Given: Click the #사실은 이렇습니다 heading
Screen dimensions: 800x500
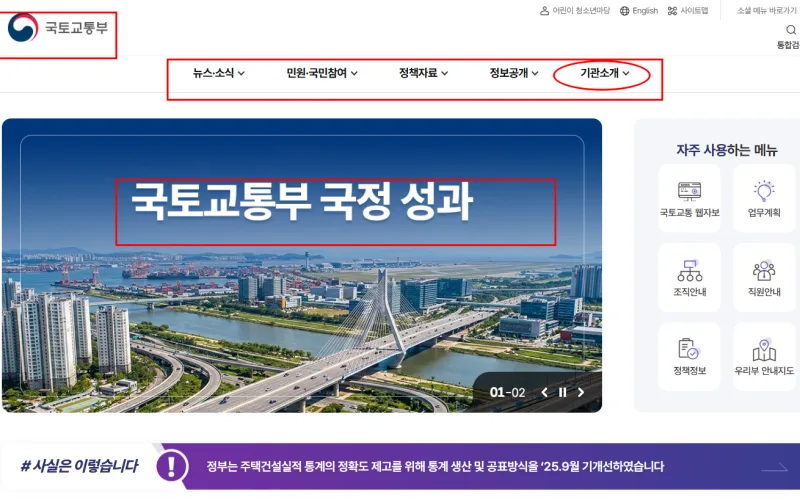Looking at the screenshot, I should click(x=79, y=466).
